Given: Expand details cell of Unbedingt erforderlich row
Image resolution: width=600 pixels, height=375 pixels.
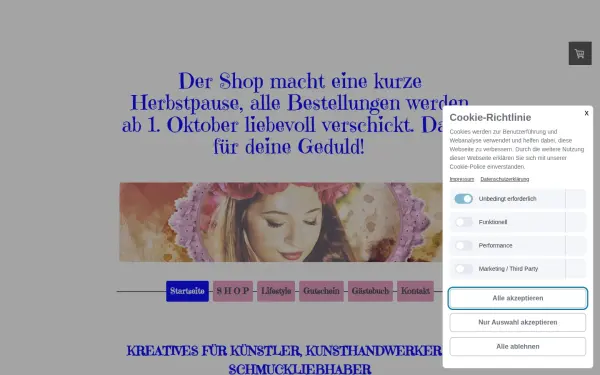Looking at the screenshot, I should (576, 199).
